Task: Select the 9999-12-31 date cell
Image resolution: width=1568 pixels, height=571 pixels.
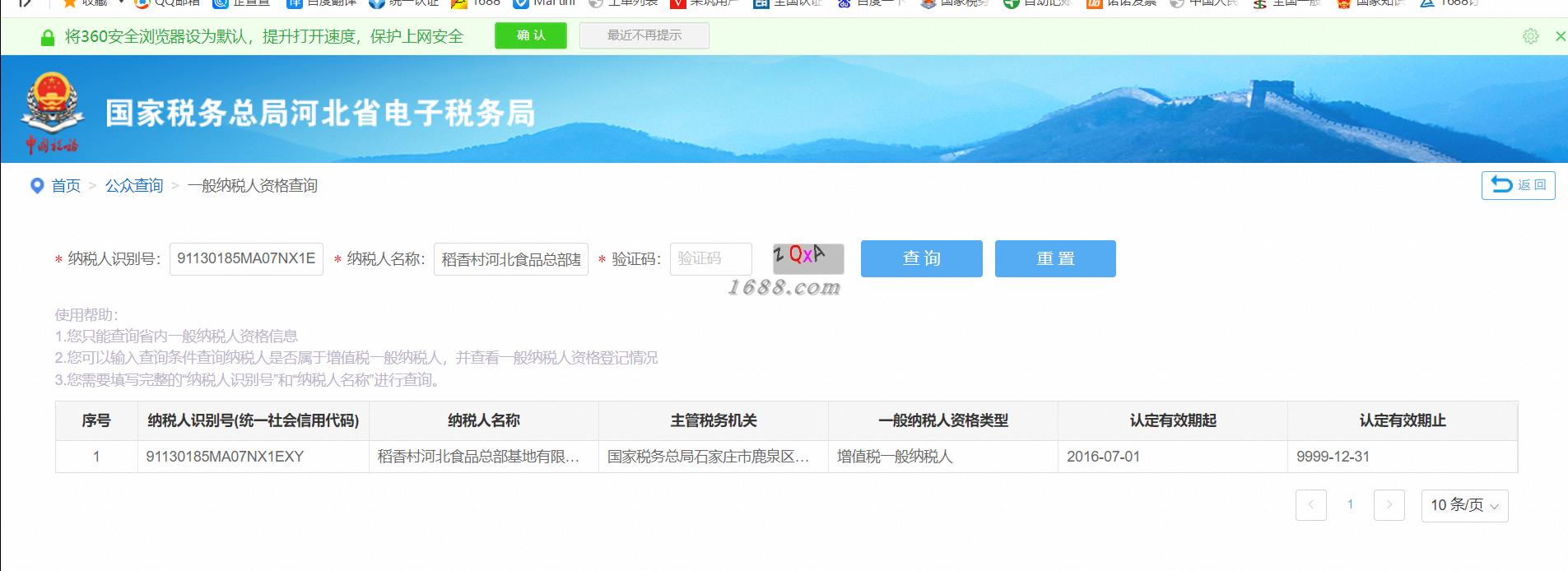Action: tap(1403, 457)
